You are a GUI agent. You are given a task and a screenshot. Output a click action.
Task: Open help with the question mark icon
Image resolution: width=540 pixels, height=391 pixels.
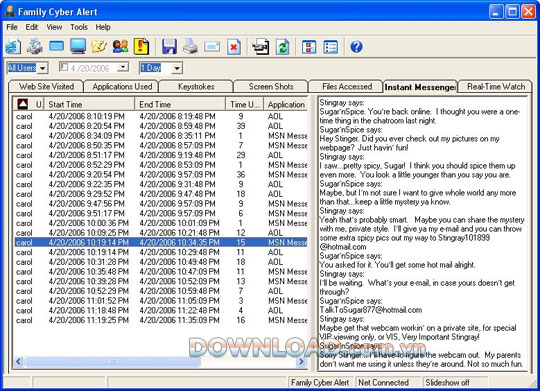tap(356, 47)
